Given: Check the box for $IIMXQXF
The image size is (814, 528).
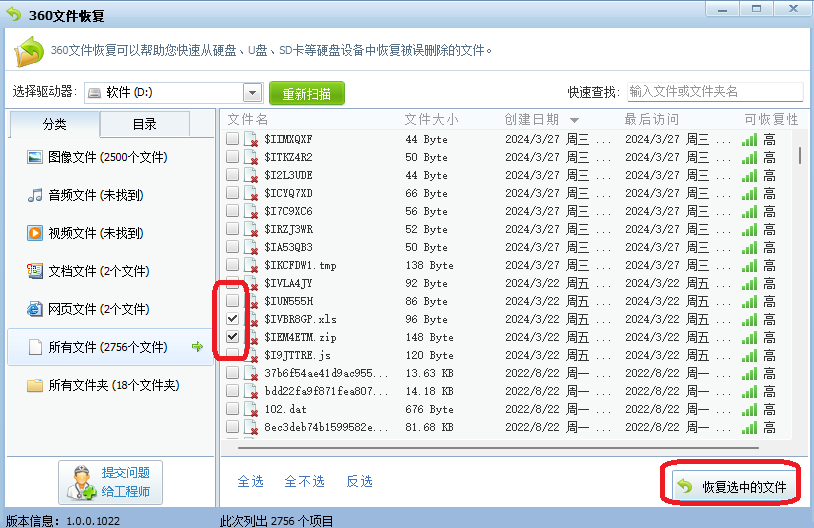Looking at the screenshot, I should (233, 139).
